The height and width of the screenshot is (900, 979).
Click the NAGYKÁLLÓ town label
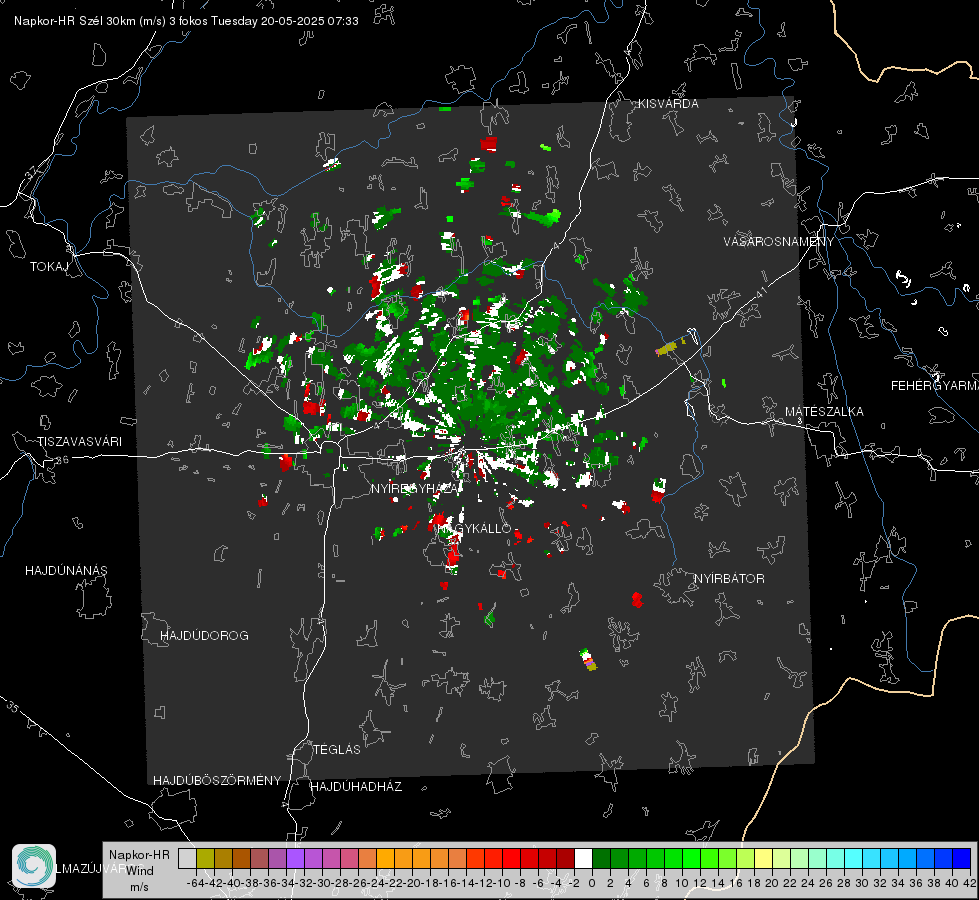[475, 528]
